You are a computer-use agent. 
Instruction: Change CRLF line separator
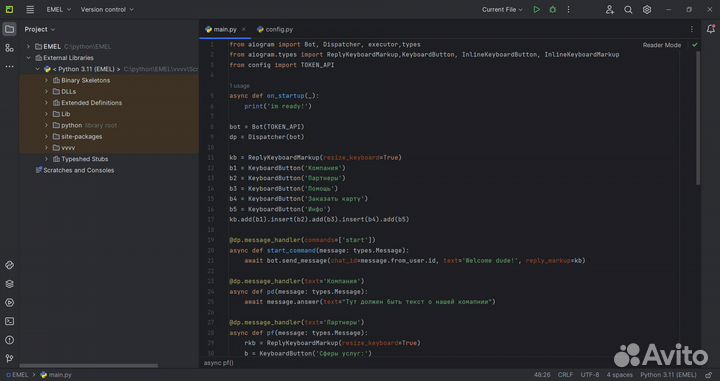(x=565, y=375)
